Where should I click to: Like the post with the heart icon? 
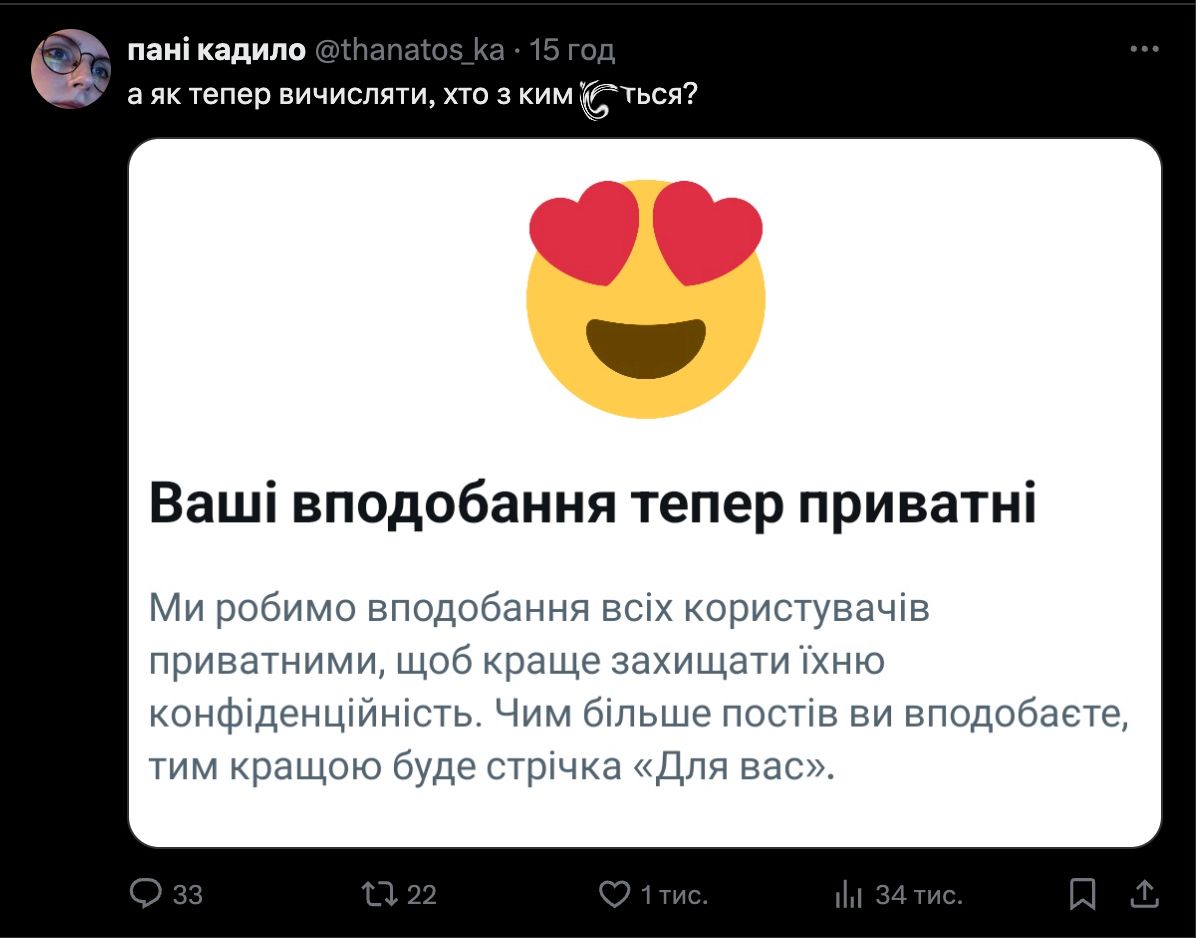coord(613,894)
